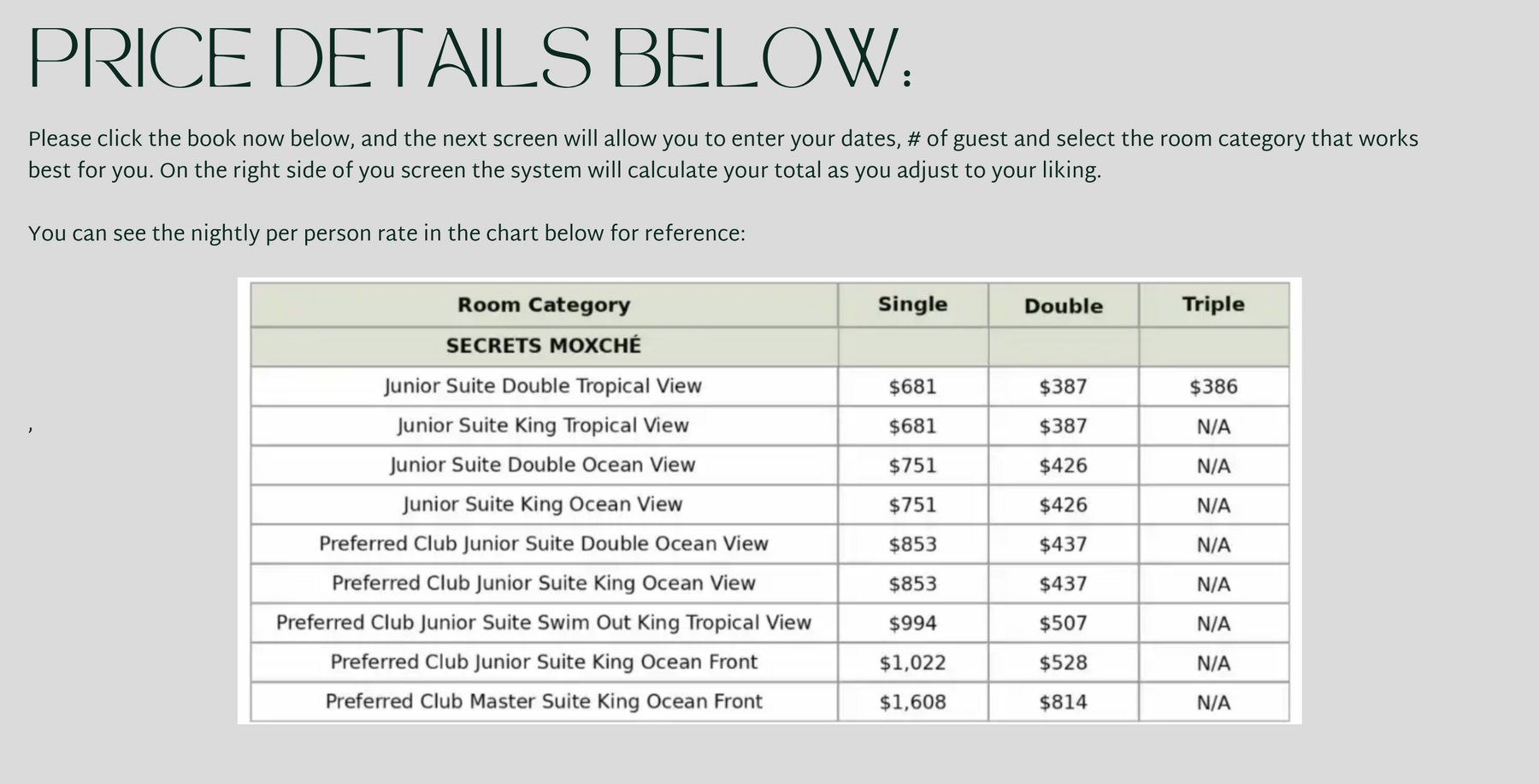Click the Double column header
Image resolution: width=1539 pixels, height=784 pixels.
(x=1063, y=305)
